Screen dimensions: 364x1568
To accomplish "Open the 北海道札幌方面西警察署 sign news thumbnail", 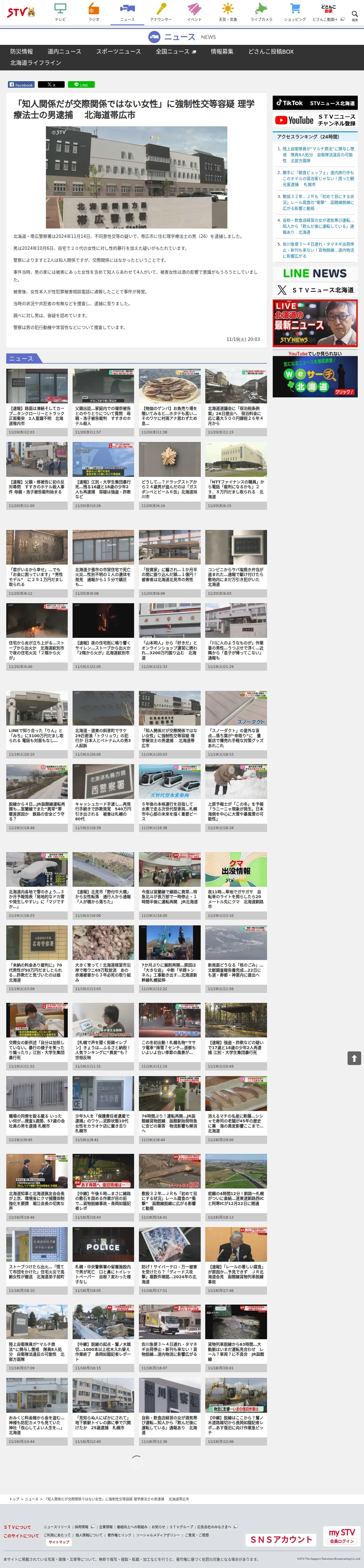I will tap(103, 781).
